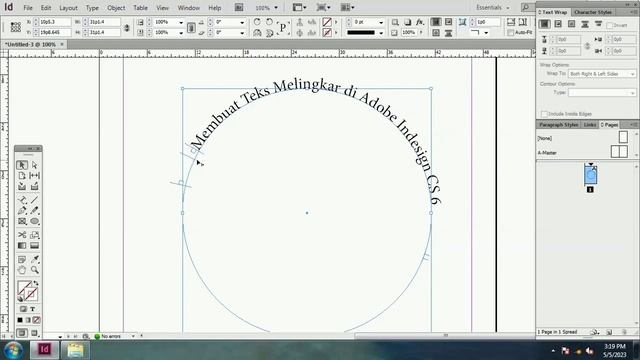Select Jump to Next Column wrap in Text Wrap panel
Viewport: 640px width, 360px height.
(598, 24)
